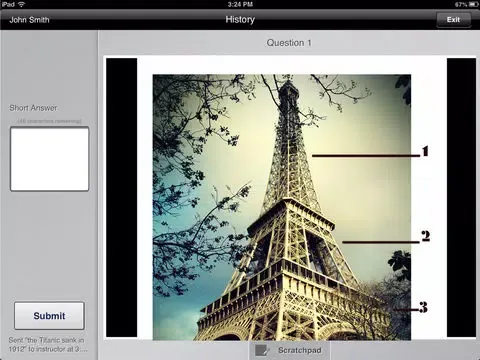Tap label number 1 on image
Image resolution: width=480 pixels, height=360 pixels.
pos(425,151)
